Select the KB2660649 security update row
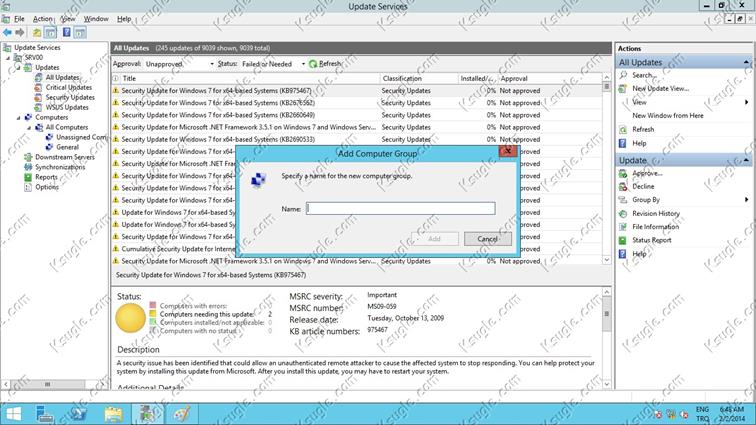The height and width of the screenshot is (425, 756). pyautogui.click(x=357, y=115)
